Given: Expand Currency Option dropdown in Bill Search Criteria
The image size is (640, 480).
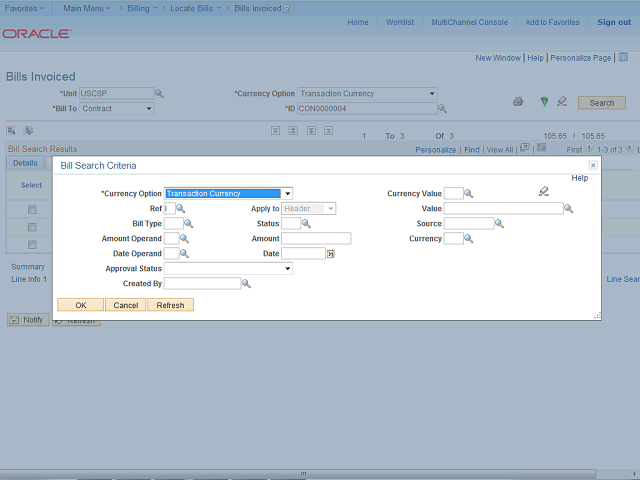Looking at the screenshot, I should (x=287, y=194).
